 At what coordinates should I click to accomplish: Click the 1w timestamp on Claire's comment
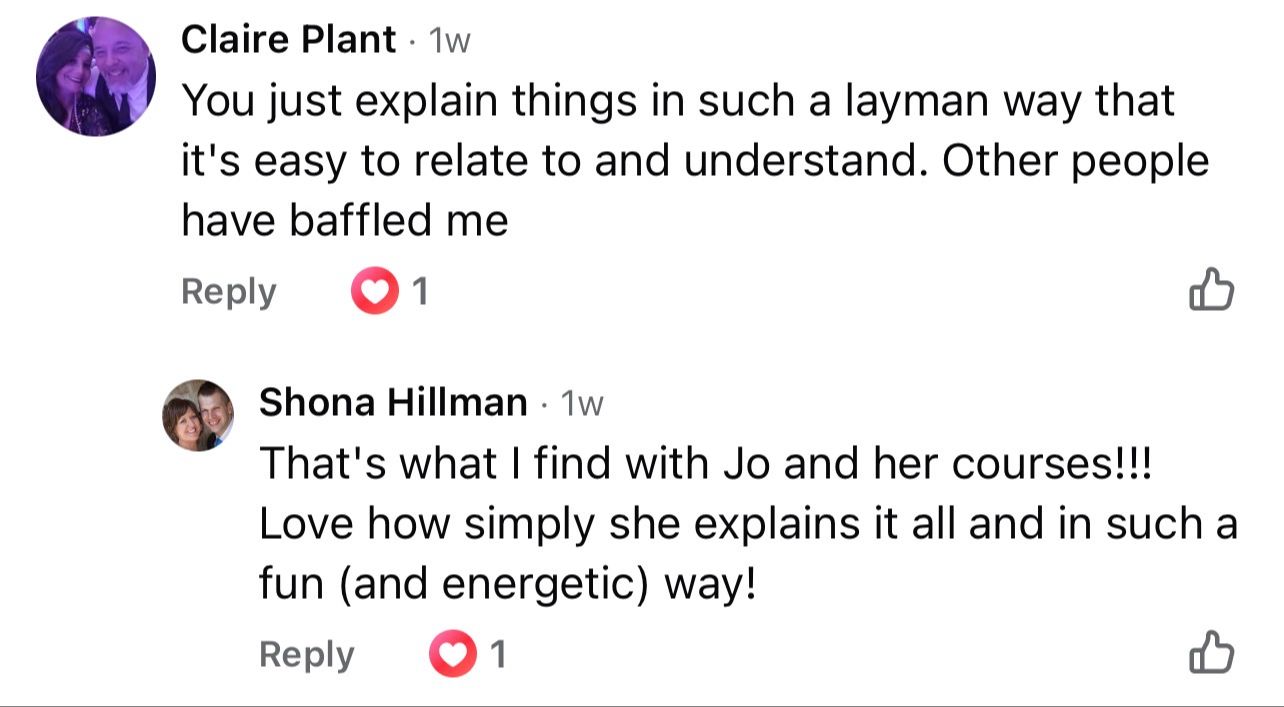pos(448,41)
